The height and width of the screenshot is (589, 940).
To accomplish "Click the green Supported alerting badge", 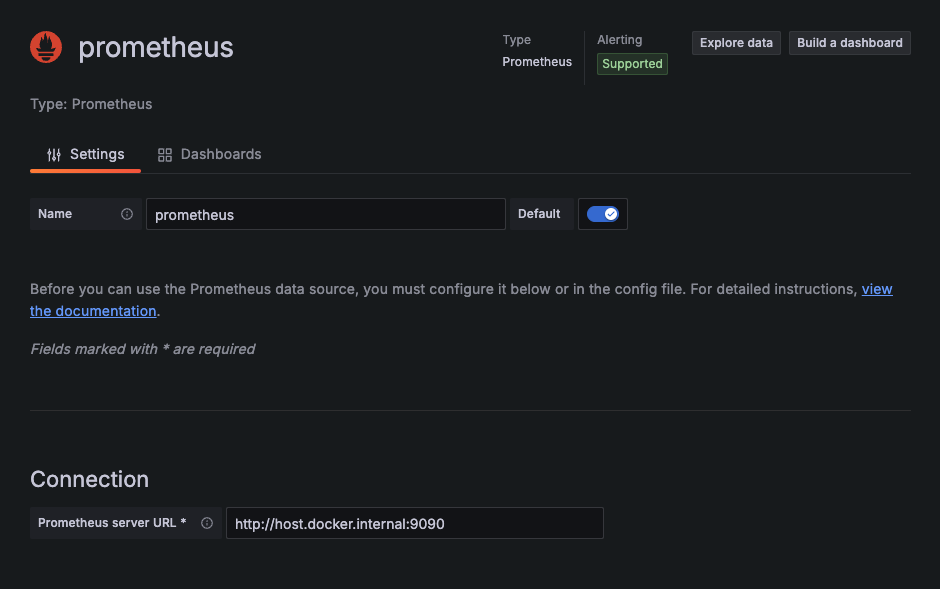I will tap(632, 64).
